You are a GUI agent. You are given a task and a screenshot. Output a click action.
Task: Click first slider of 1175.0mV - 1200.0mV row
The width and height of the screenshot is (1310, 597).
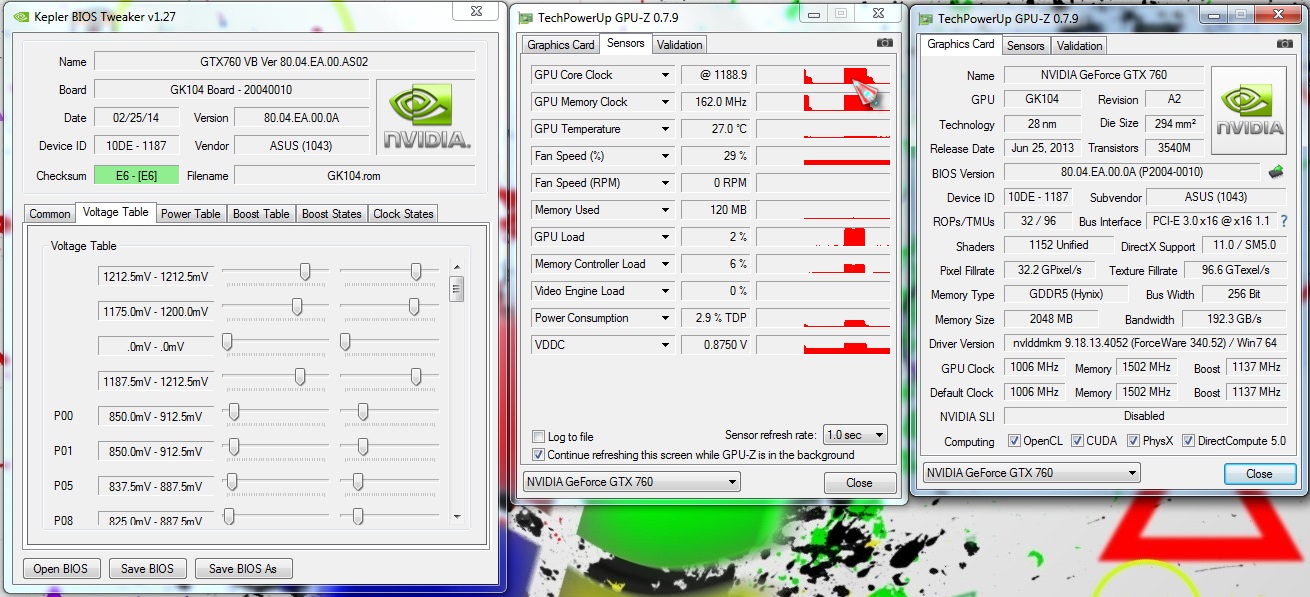coord(297,307)
